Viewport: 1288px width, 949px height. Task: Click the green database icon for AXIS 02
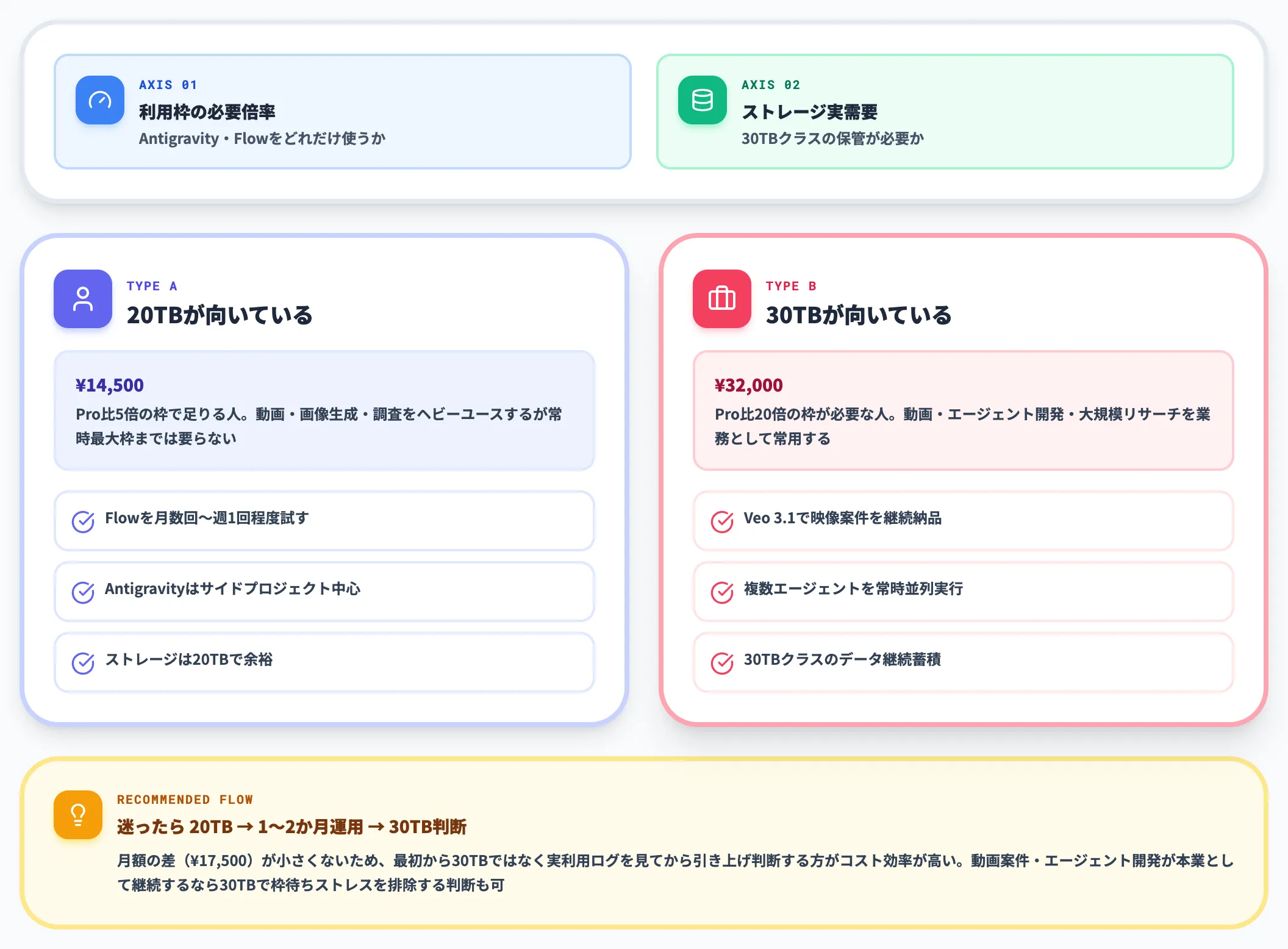point(703,100)
